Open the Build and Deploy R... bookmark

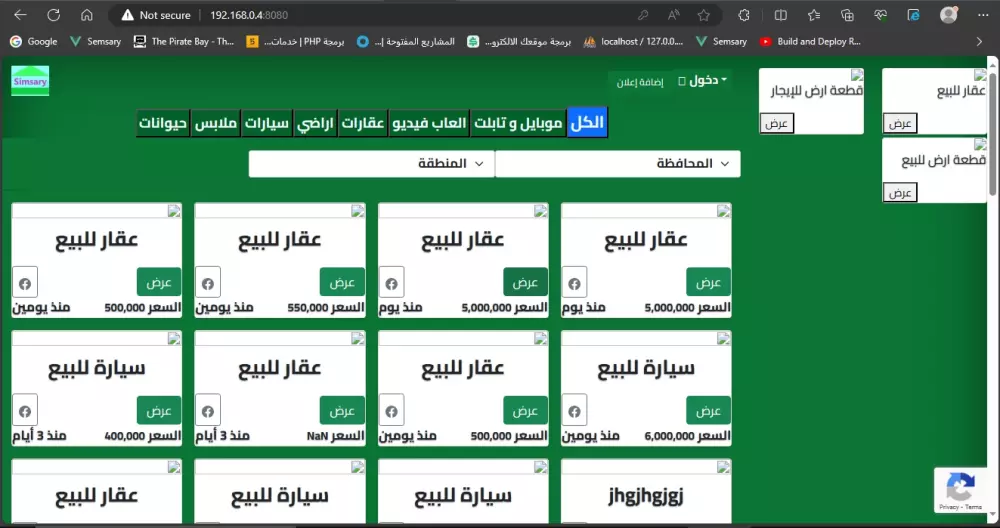[x=810, y=41]
